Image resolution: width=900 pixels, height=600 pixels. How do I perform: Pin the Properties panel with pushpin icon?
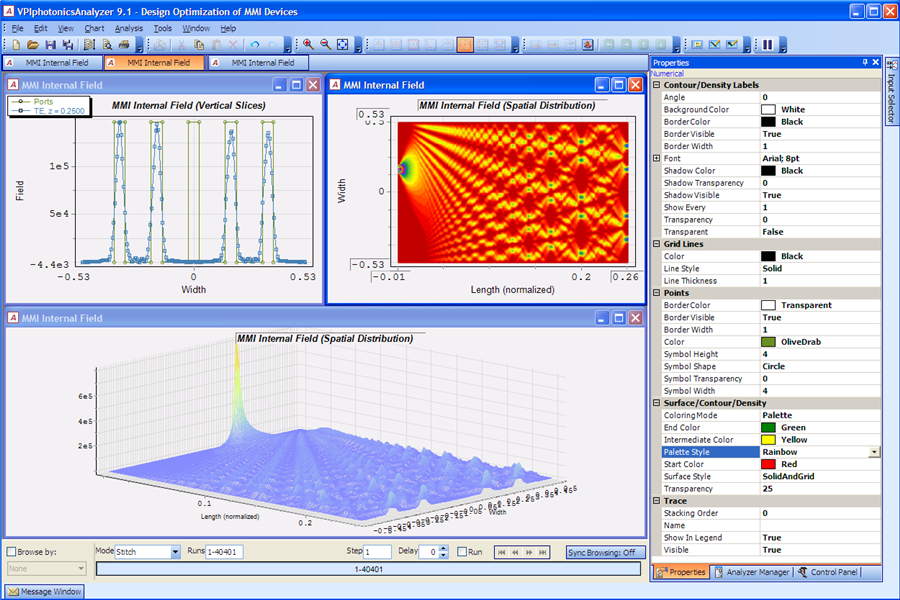pos(865,62)
